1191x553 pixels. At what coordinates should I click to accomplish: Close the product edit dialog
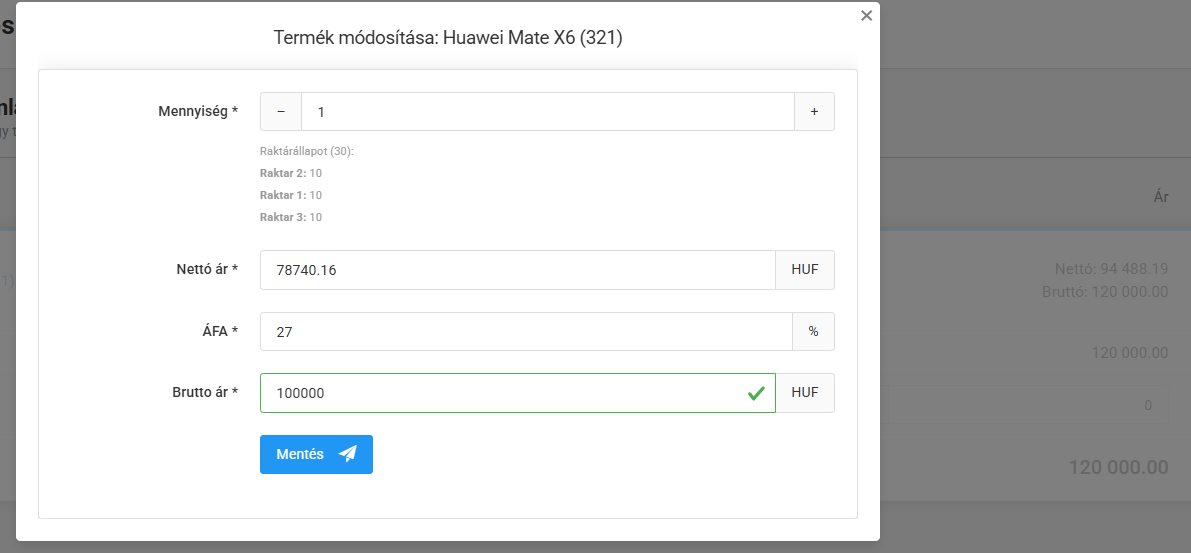pos(866,15)
